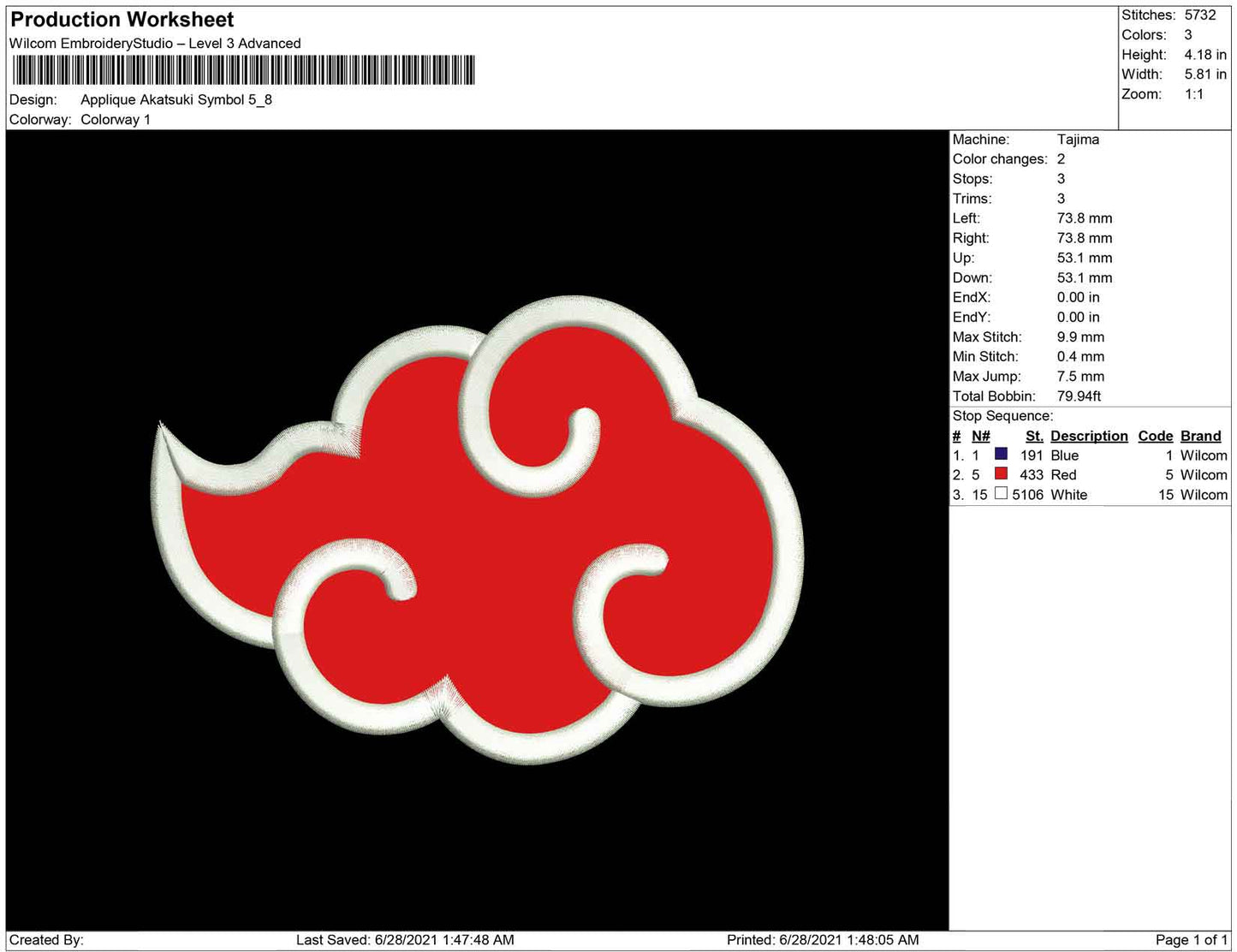
Task: Click the 'Wilcom' brand in the Blue row
Action: [x=1204, y=455]
